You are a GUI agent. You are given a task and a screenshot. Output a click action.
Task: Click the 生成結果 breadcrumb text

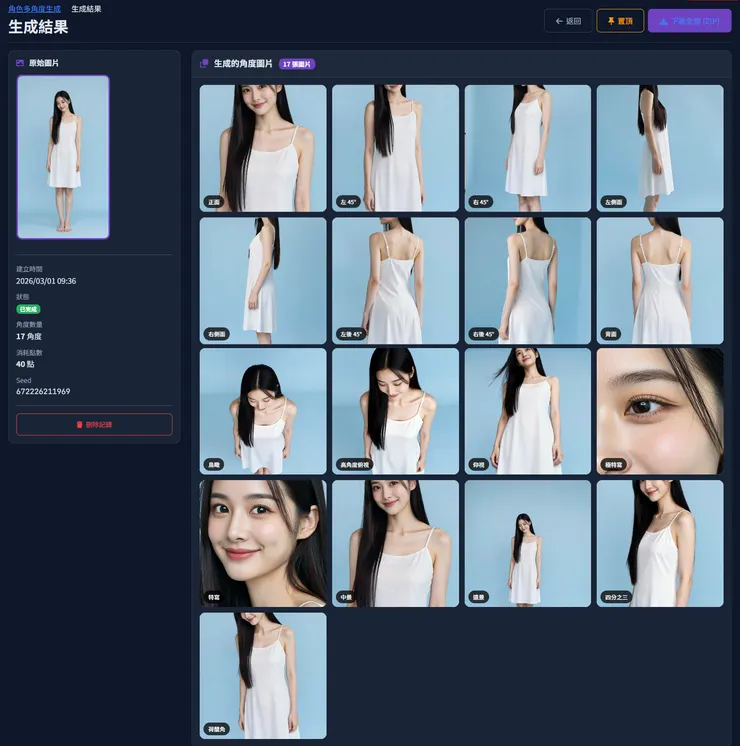tap(86, 9)
